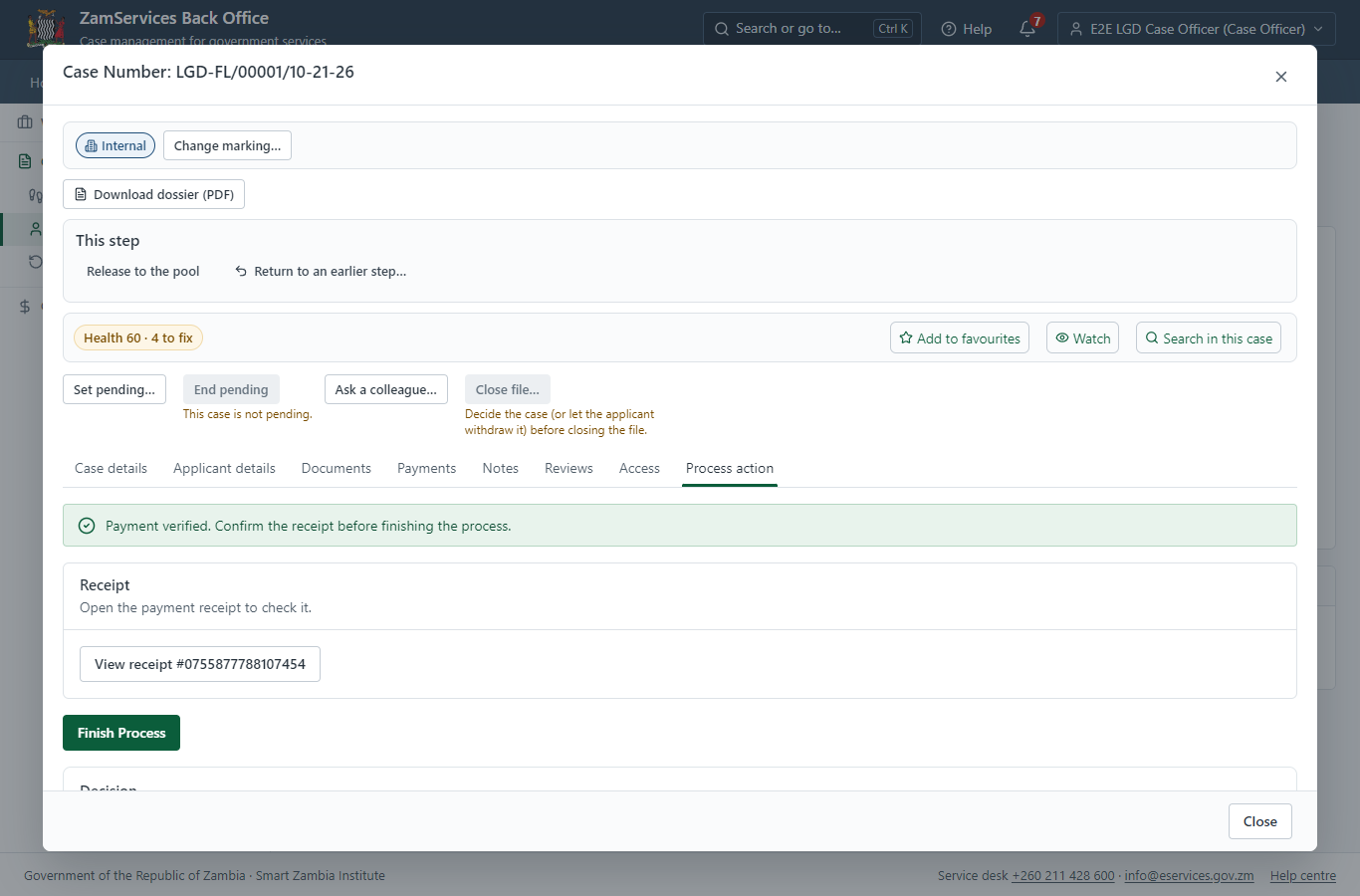Open the Set pending dialog
The image size is (1360, 896).
(x=114, y=390)
